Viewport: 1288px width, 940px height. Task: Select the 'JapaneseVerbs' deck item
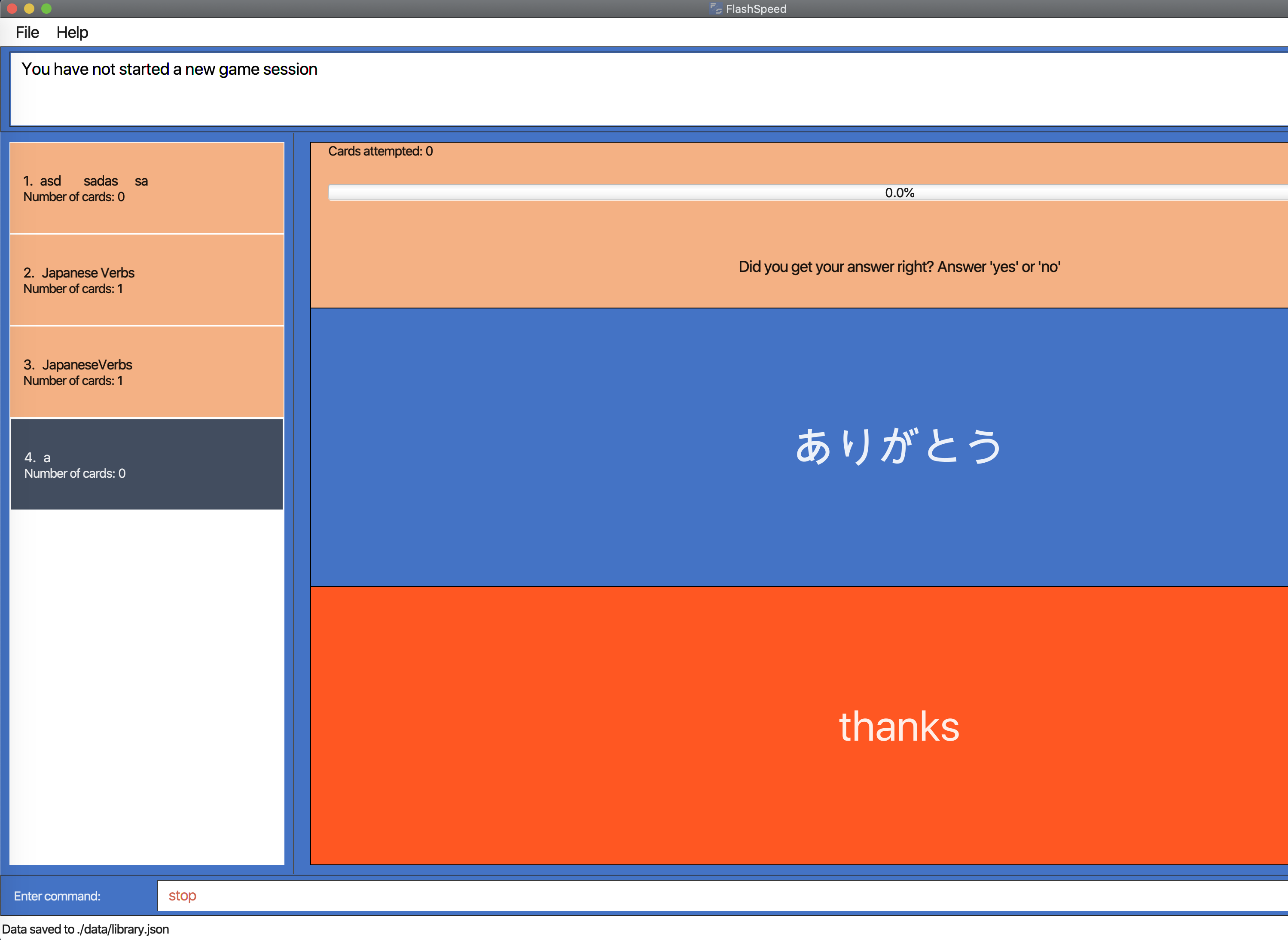point(147,372)
